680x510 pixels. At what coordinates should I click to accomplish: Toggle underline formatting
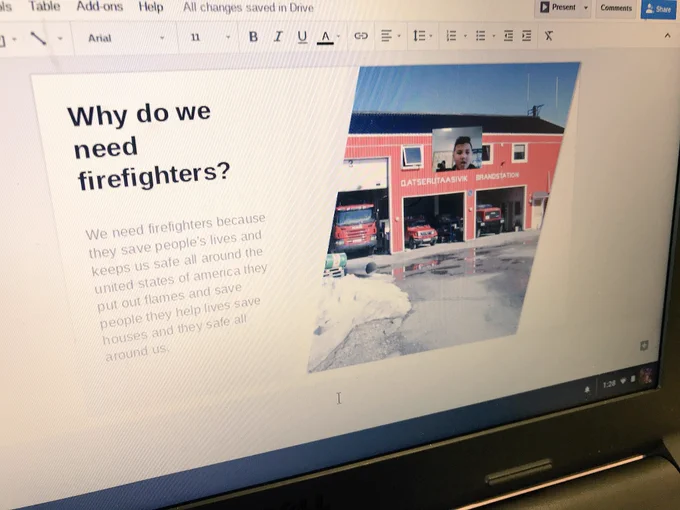point(302,37)
